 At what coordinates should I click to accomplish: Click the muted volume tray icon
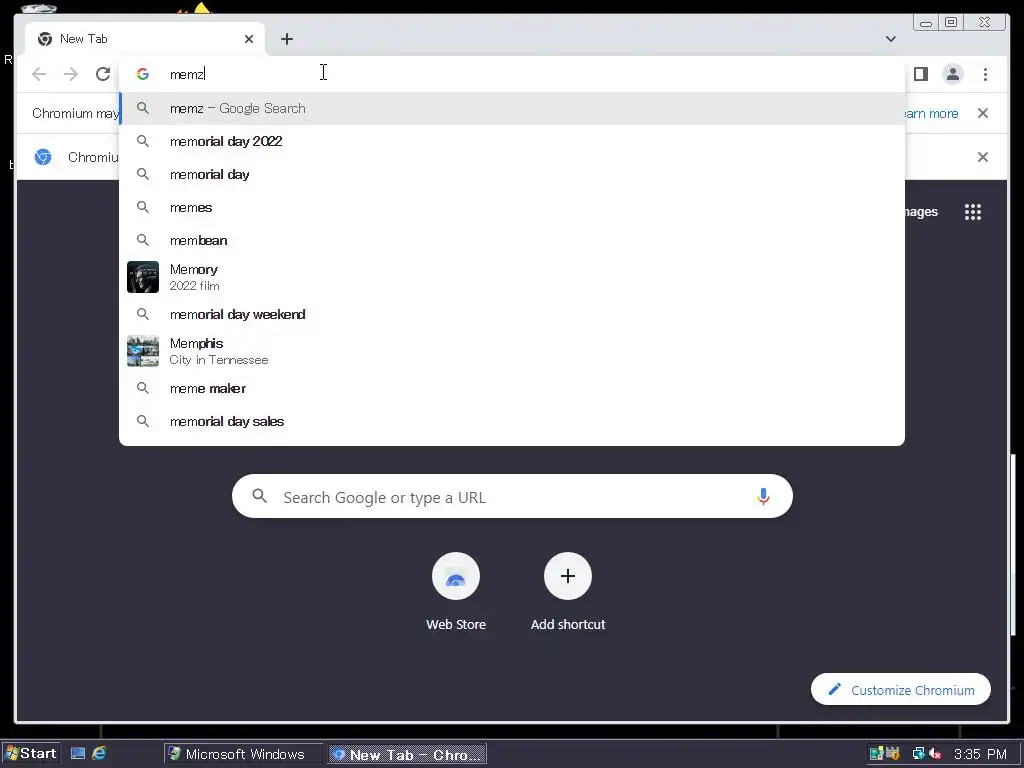pyautogui.click(x=935, y=754)
